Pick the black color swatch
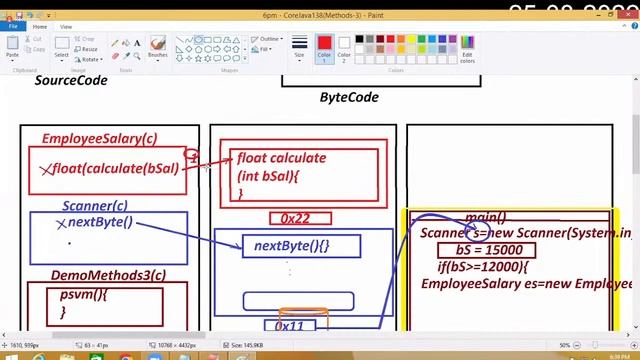640x360 pixels. (x=359, y=39)
